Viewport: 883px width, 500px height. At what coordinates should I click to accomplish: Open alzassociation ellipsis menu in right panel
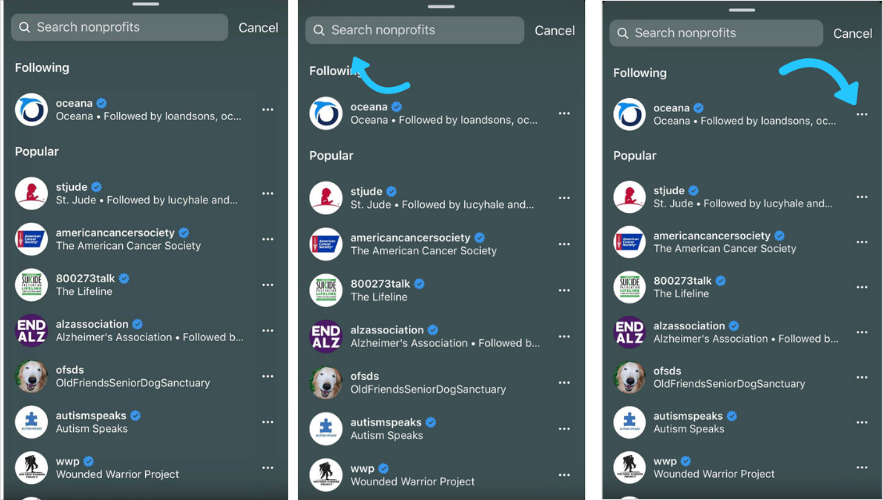(862, 332)
